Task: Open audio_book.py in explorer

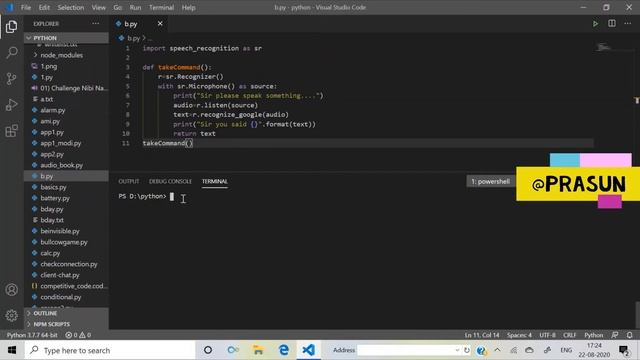Action: 67,165
